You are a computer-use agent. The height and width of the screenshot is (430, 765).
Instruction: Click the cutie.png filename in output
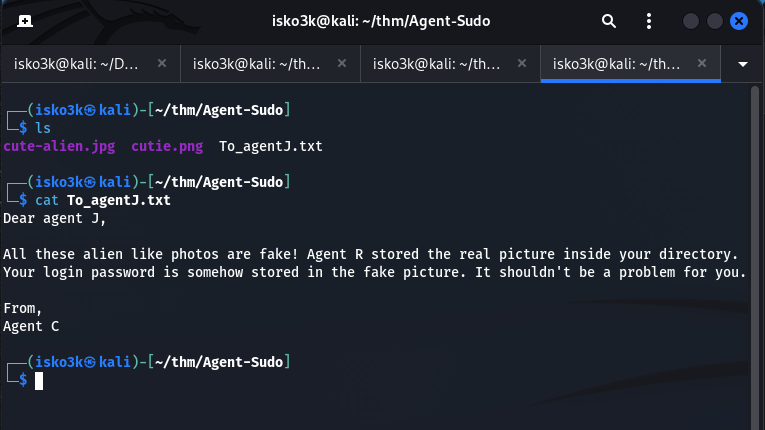[x=166, y=146]
